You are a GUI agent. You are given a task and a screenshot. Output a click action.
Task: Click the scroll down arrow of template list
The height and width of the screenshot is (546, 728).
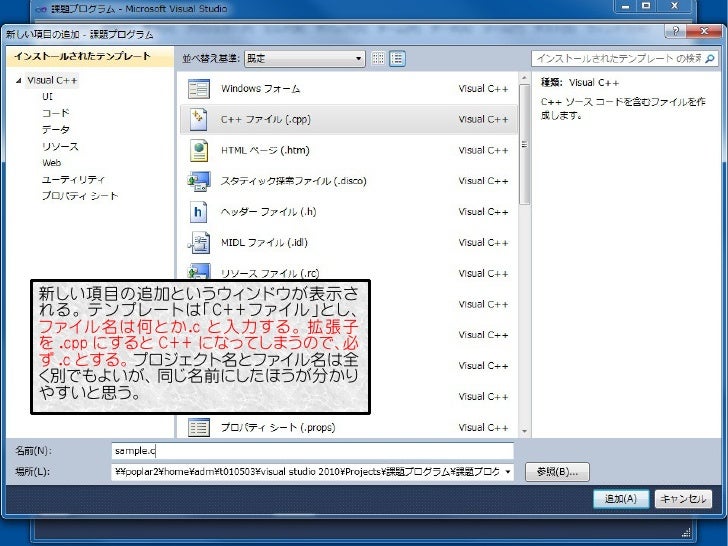(x=524, y=431)
